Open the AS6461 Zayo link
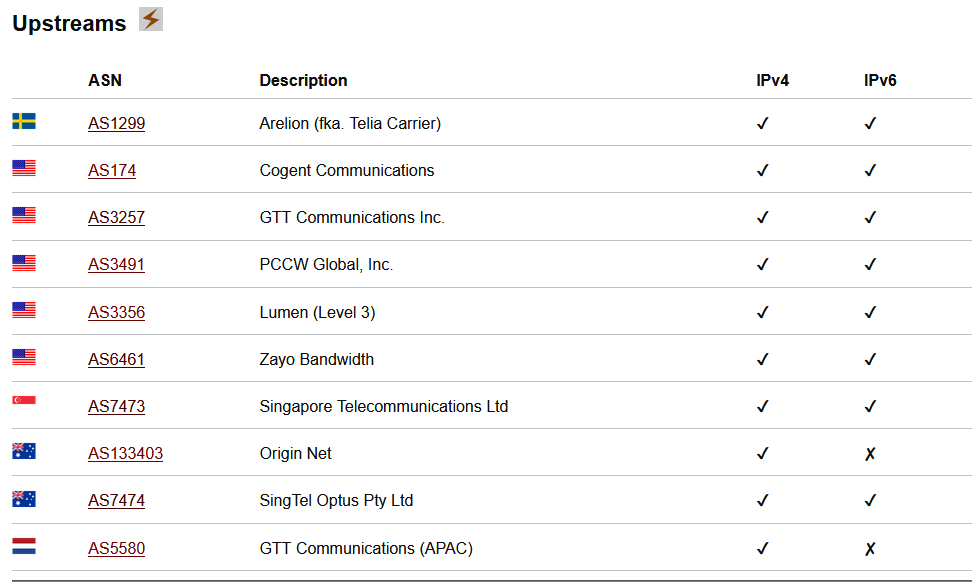978x585 pixels. coord(117,359)
